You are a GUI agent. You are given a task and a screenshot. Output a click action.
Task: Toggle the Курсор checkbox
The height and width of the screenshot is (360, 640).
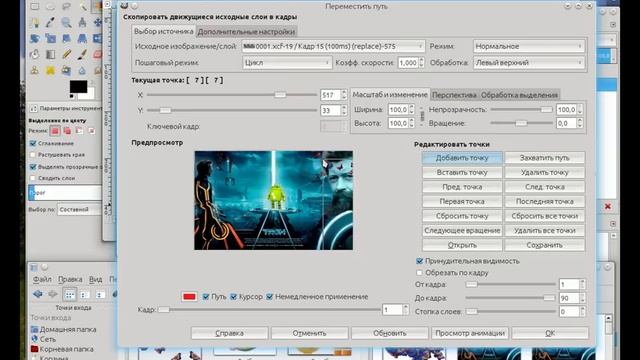coord(233,297)
